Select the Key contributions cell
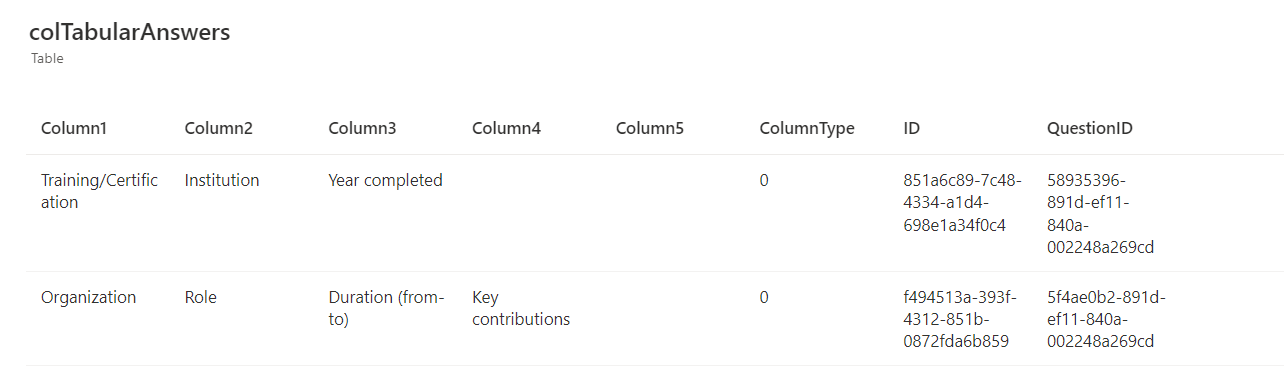The width and height of the screenshot is (1284, 380). 521,308
